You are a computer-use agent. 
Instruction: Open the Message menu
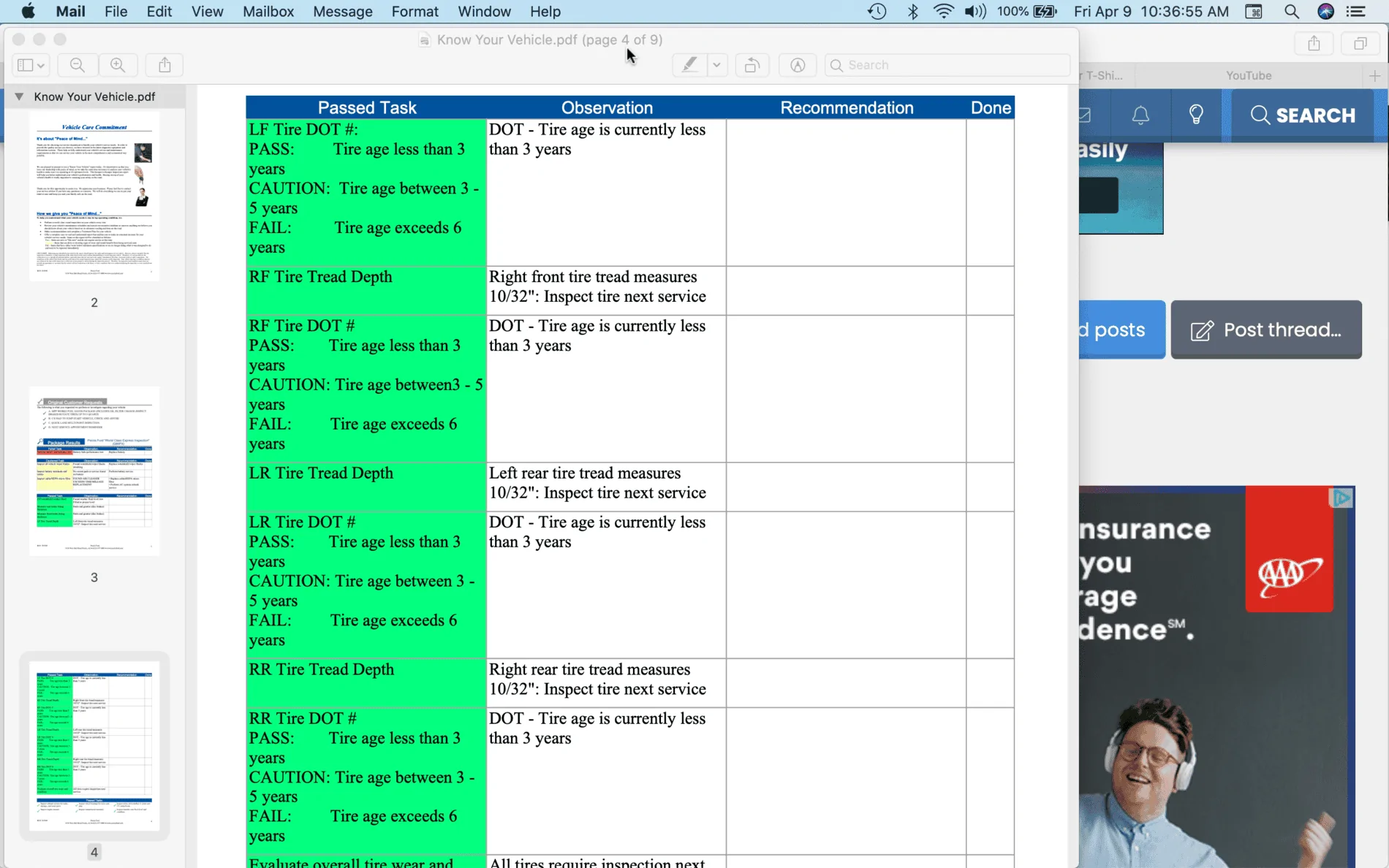coord(342,12)
